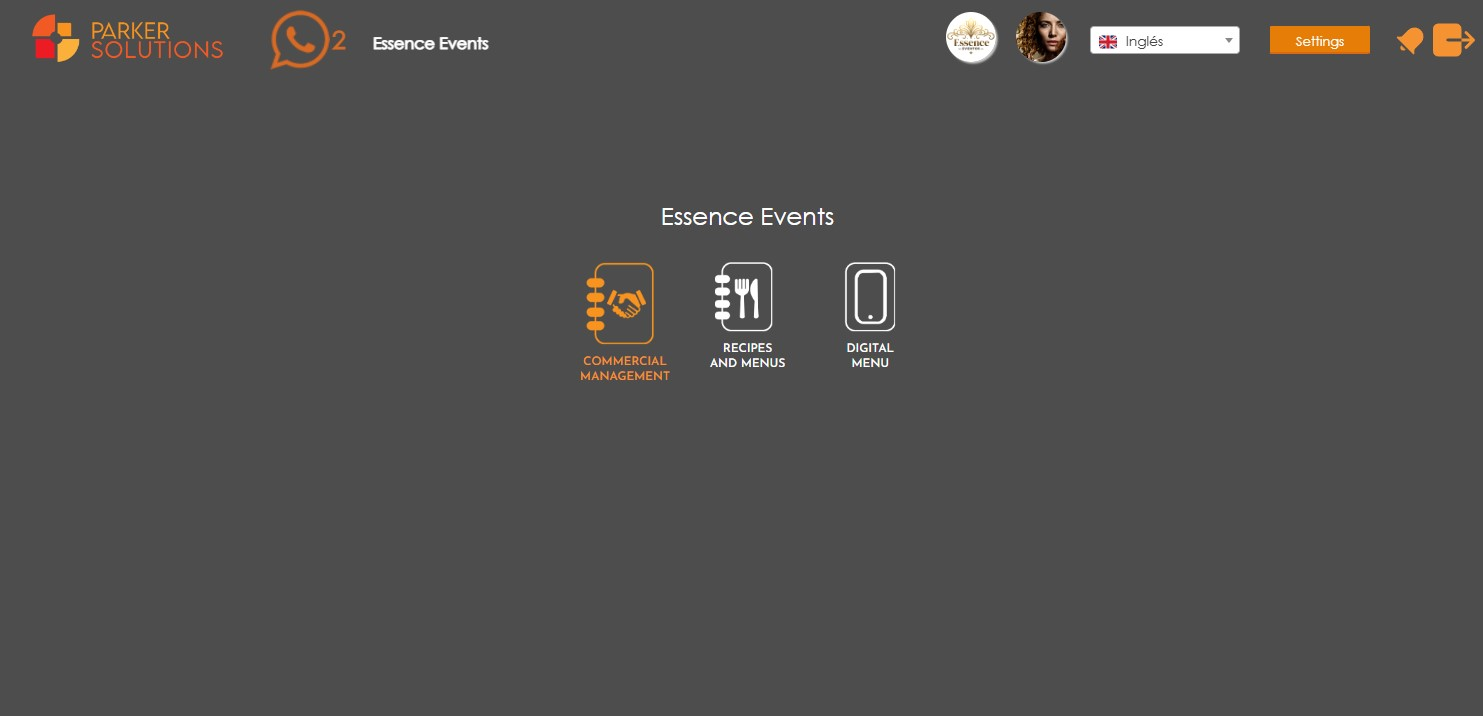Screen dimensions: 1483x716
Task: Open notifications via the bell icon
Action: 1410,40
